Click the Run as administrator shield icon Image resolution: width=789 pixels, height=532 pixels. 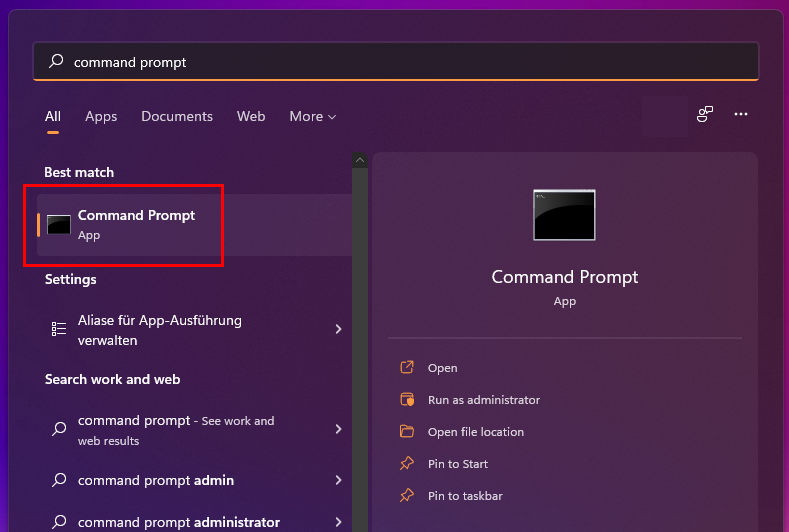pos(407,400)
